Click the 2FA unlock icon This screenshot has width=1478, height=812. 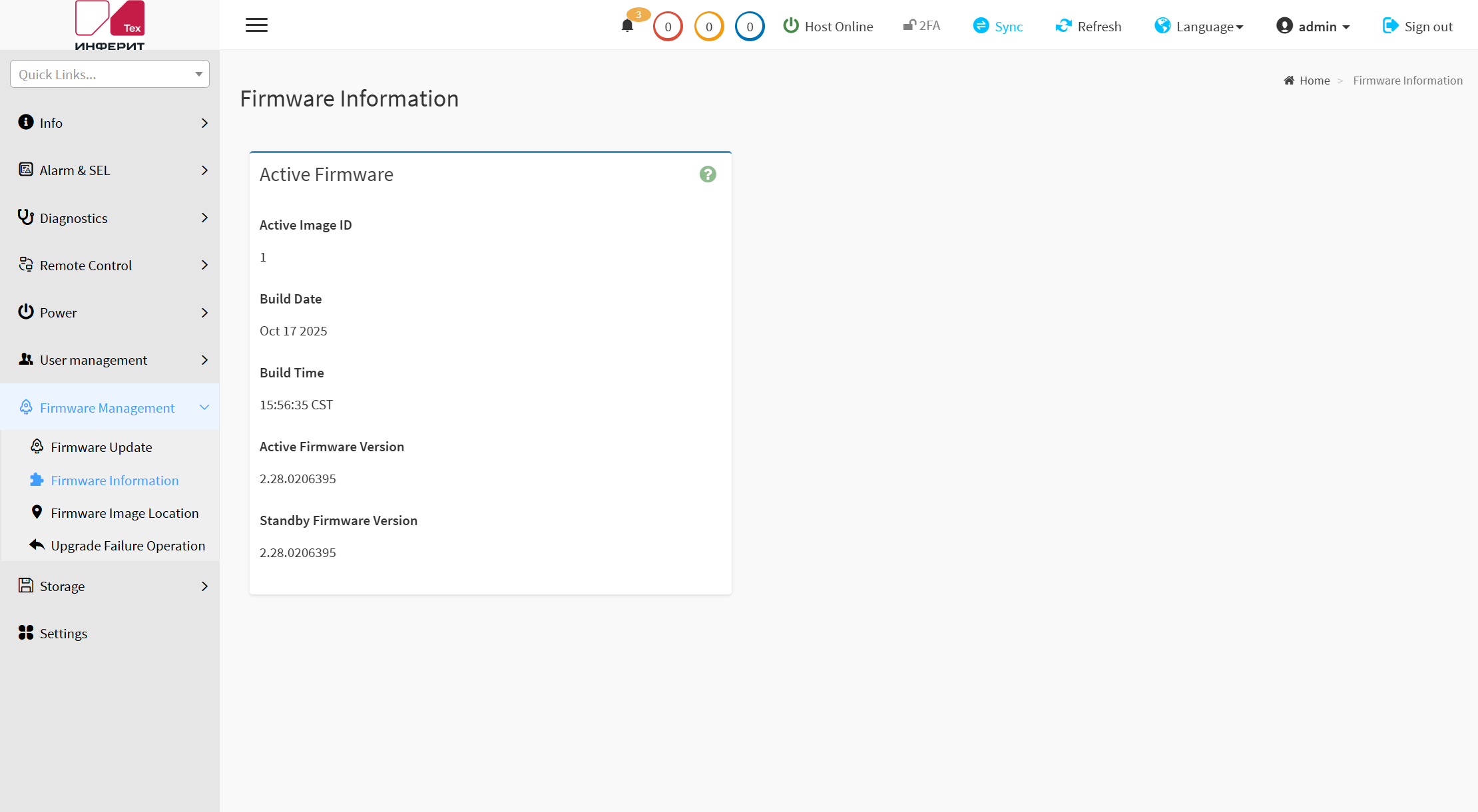click(909, 25)
